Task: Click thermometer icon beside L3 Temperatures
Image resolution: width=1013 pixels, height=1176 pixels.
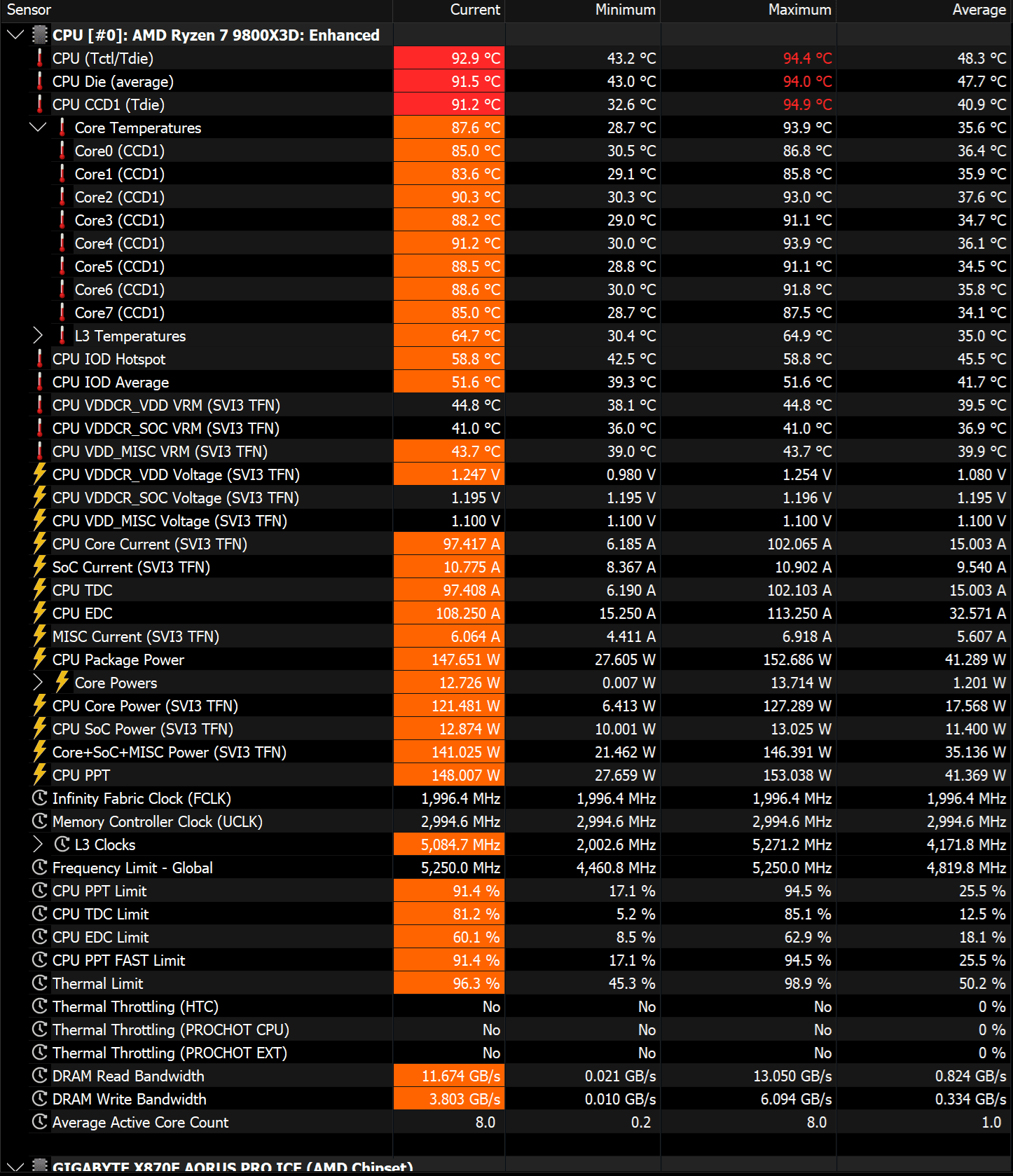Action: click(x=62, y=336)
